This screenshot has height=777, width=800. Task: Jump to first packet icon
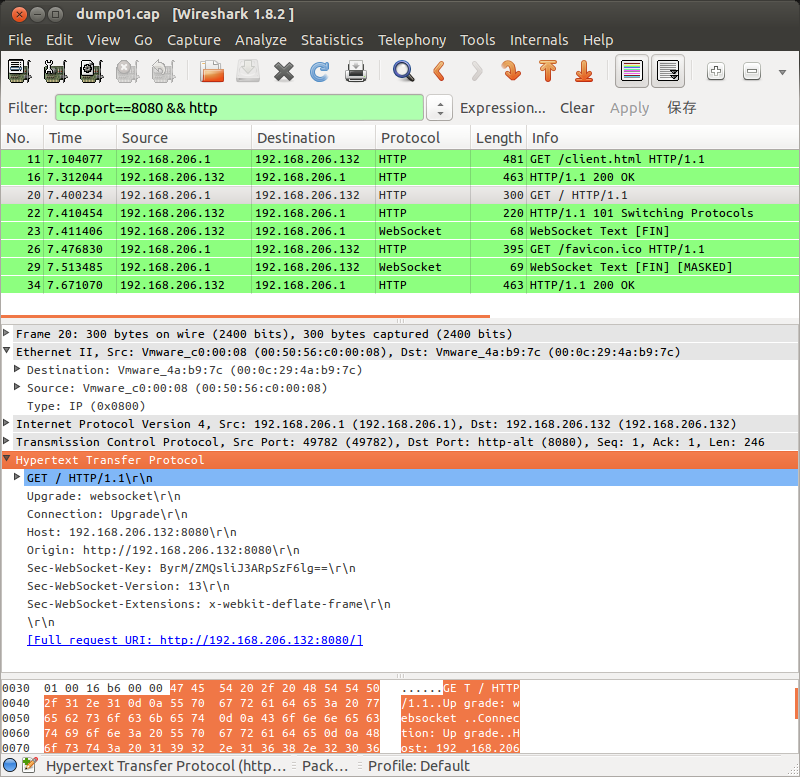[x=548, y=71]
